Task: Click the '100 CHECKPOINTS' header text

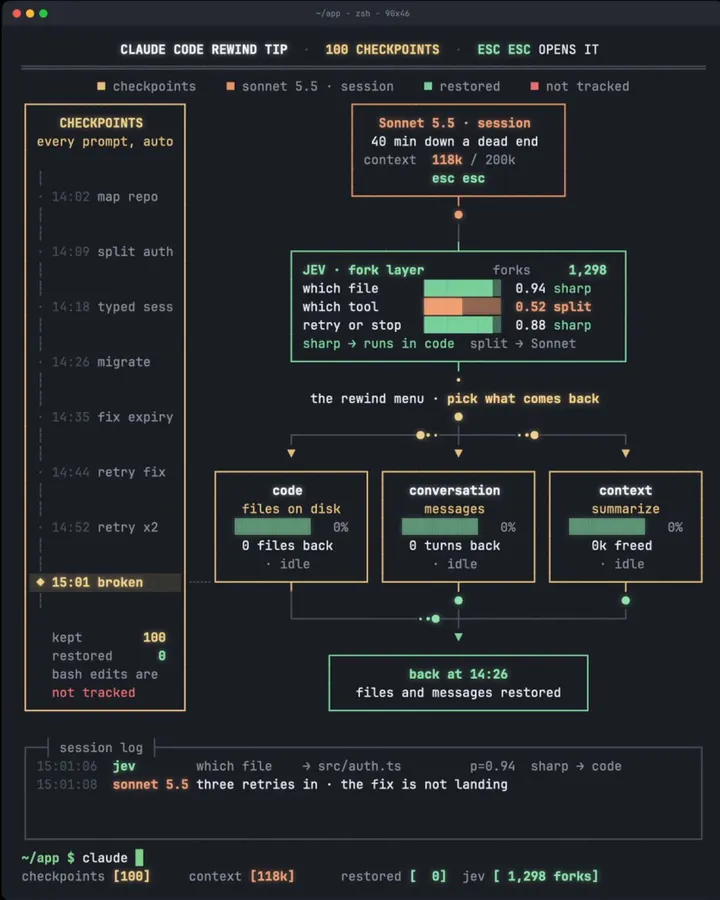Action: tap(382, 50)
